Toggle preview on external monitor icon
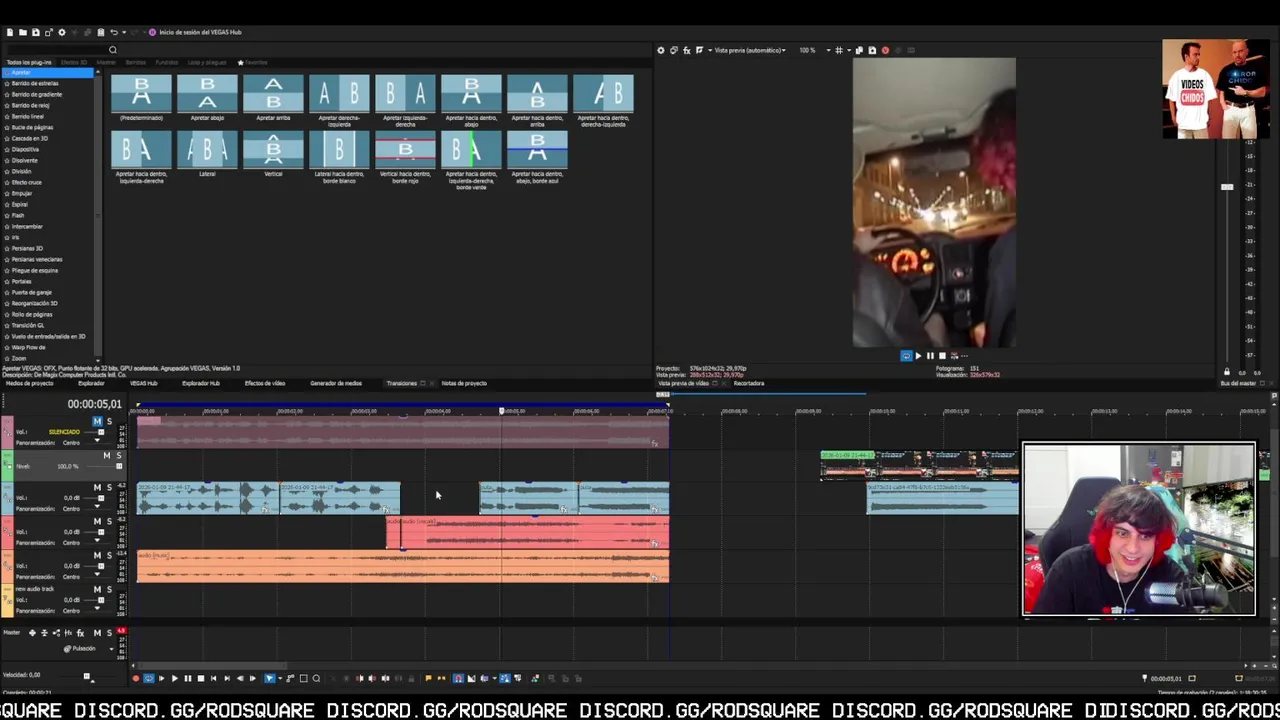The height and width of the screenshot is (720, 1280). pyautogui.click(x=674, y=50)
